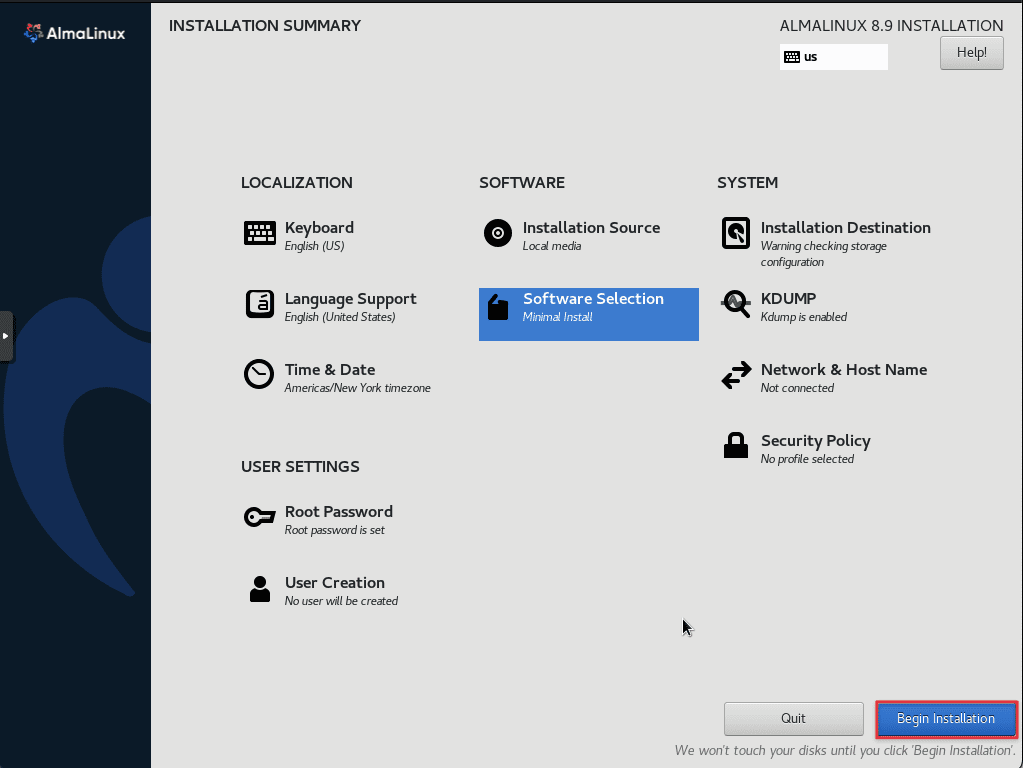Click the Installation Destination disk icon
This screenshot has width=1023, height=768.
736,234
